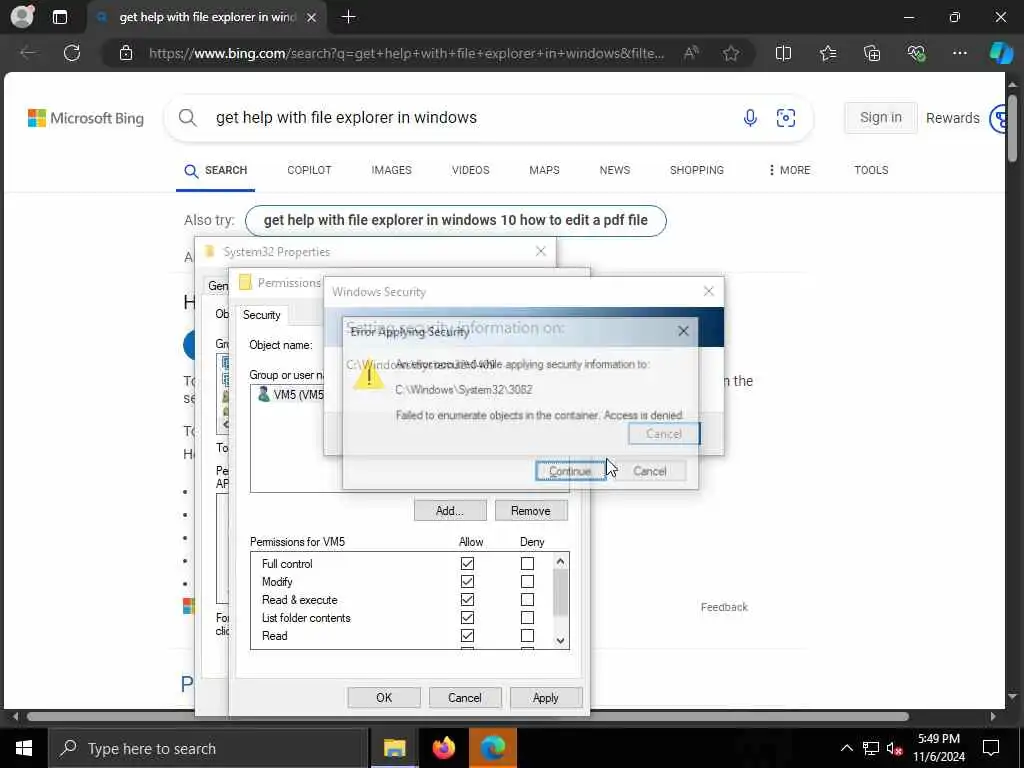Screen dimensions: 1024x768
Task: Click Add in Permissions dialog
Action: (x=449, y=511)
